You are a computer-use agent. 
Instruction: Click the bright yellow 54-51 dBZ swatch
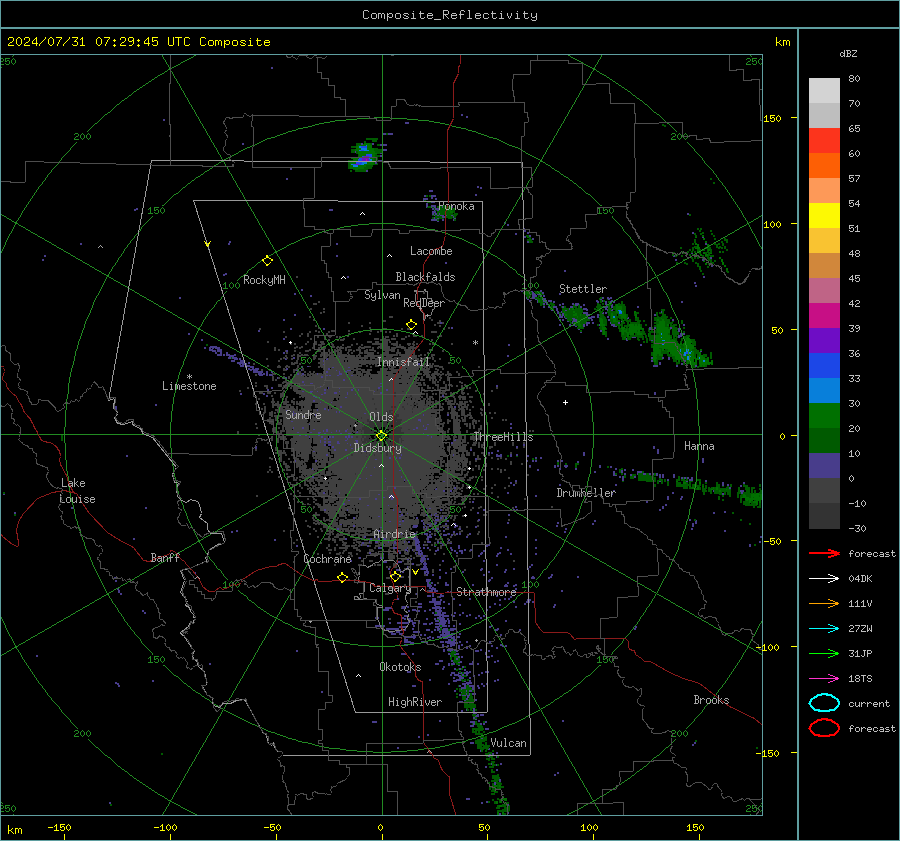[824, 216]
